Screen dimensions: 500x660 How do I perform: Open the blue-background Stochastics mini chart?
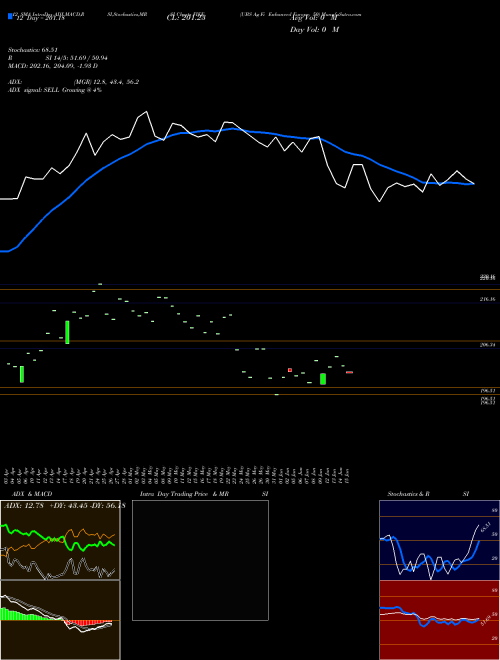pos(439,540)
